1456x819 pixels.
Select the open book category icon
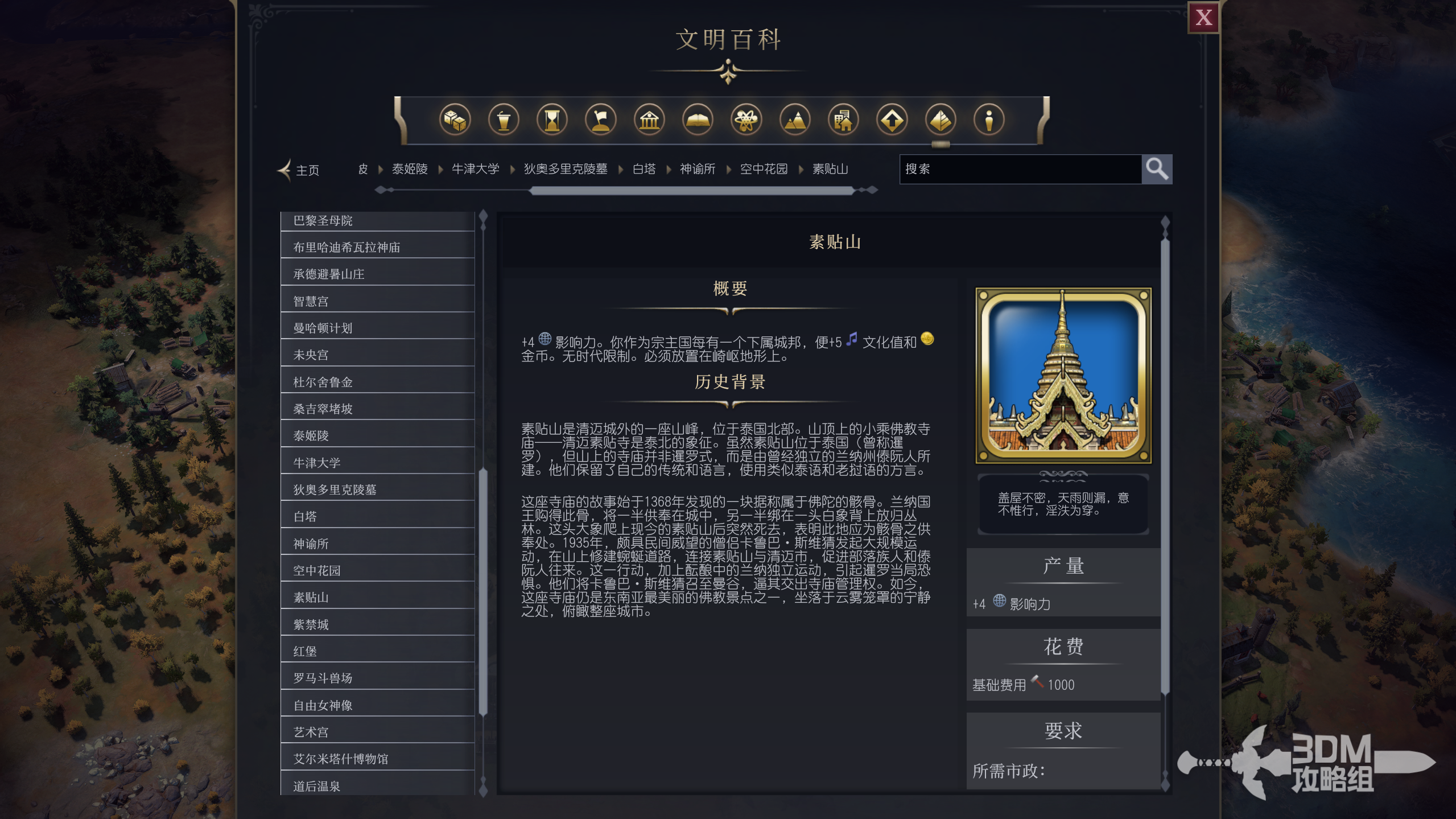(698, 120)
